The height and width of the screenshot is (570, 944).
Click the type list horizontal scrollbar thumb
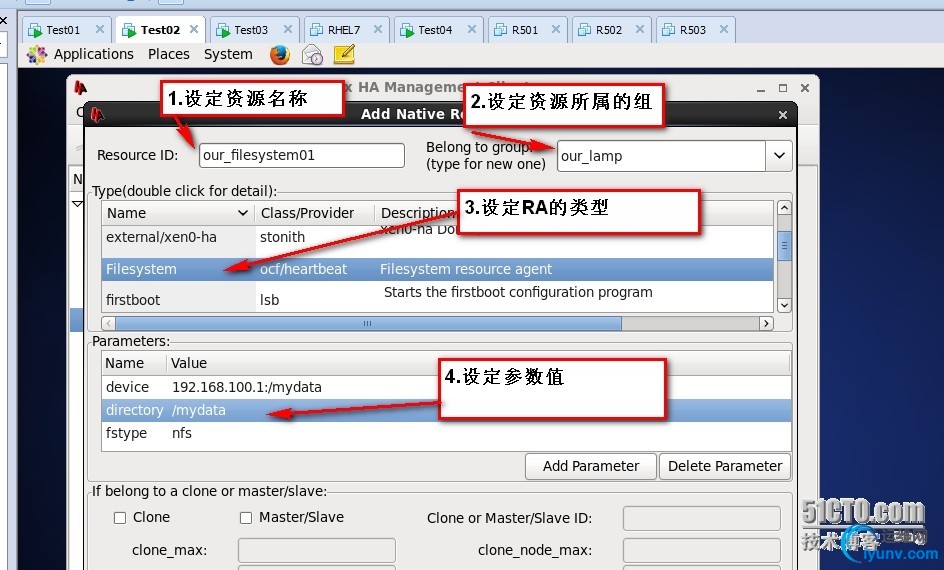[x=368, y=323]
